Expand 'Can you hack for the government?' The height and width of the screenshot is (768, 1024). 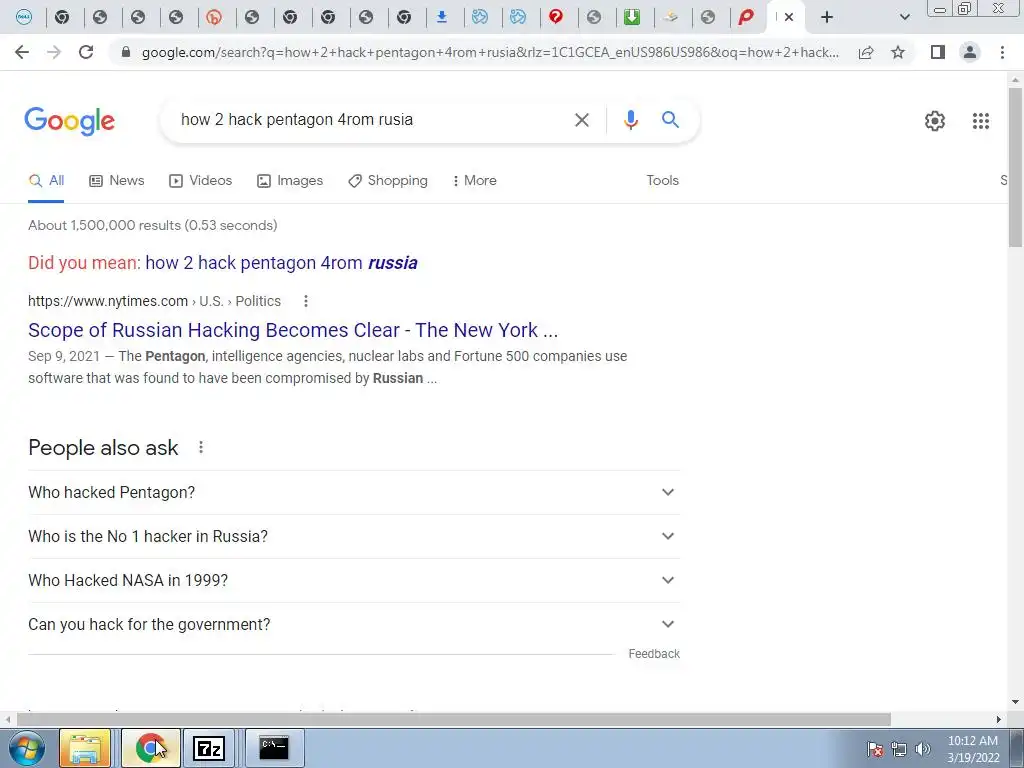click(353, 624)
